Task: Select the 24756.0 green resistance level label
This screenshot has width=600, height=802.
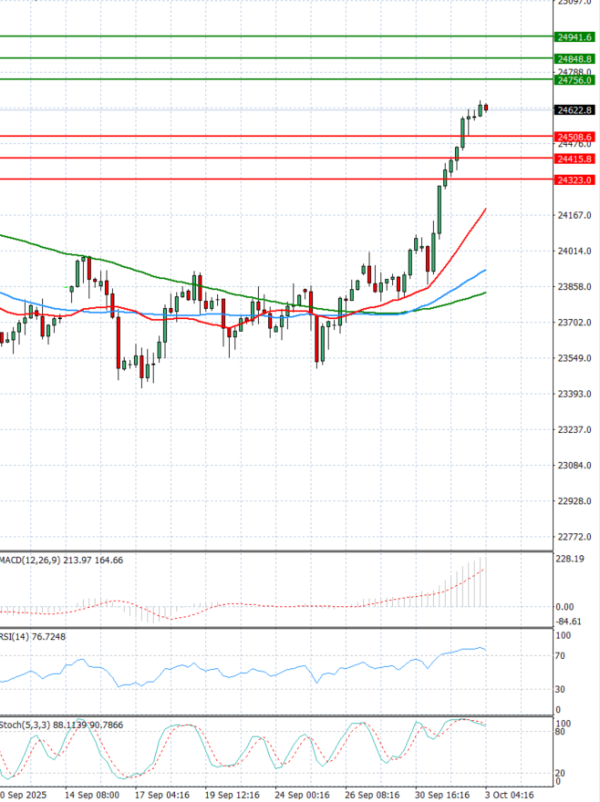Action: click(x=575, y=80)
